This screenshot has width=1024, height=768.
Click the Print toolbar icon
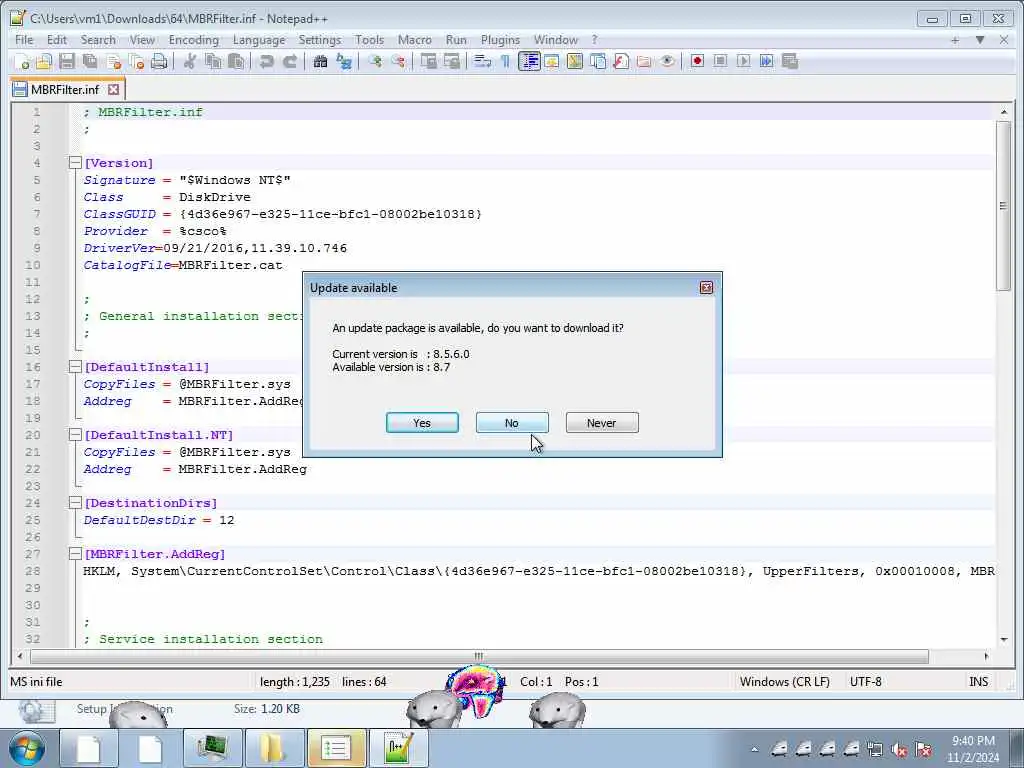[159, 61]
